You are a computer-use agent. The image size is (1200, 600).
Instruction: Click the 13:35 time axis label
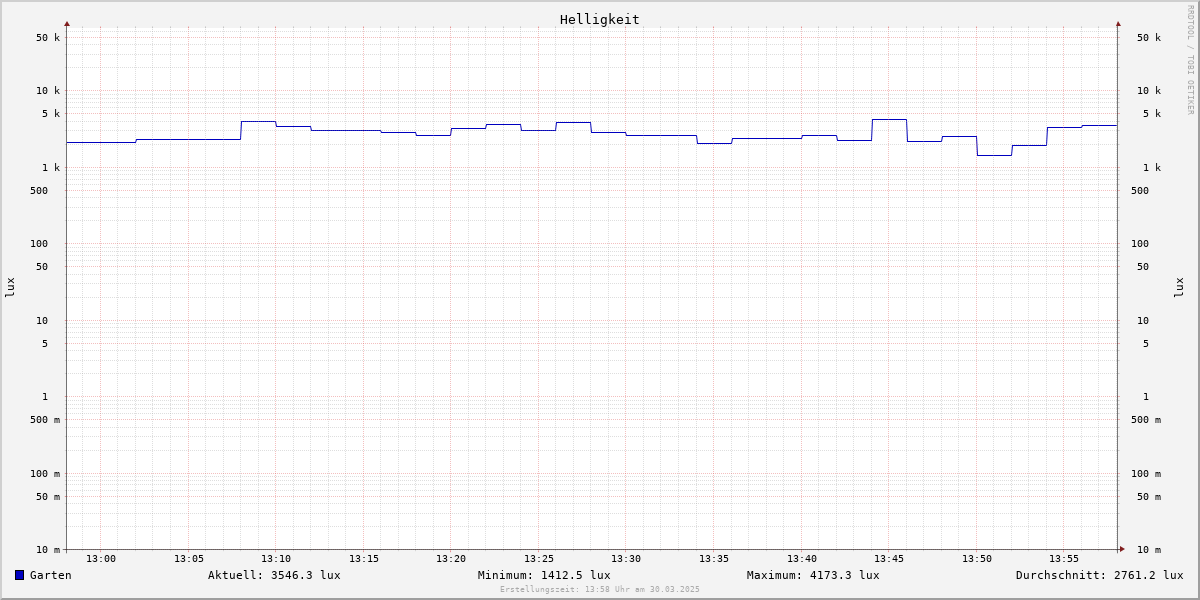(x=714, y=559)
